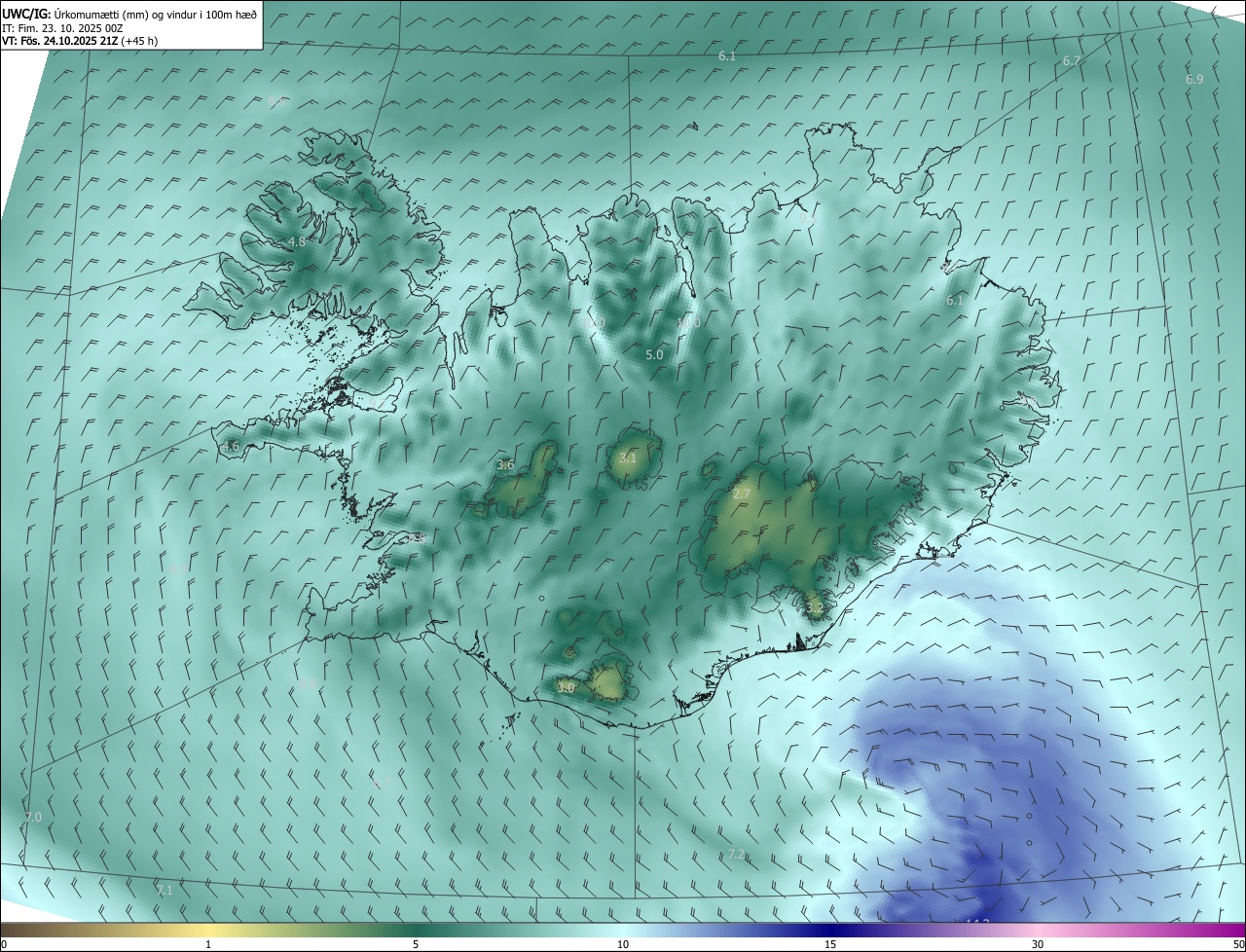Click the colour scale tick labelled 1
Viewport: 1246px width, 952px height.
(x=208, y=944)
